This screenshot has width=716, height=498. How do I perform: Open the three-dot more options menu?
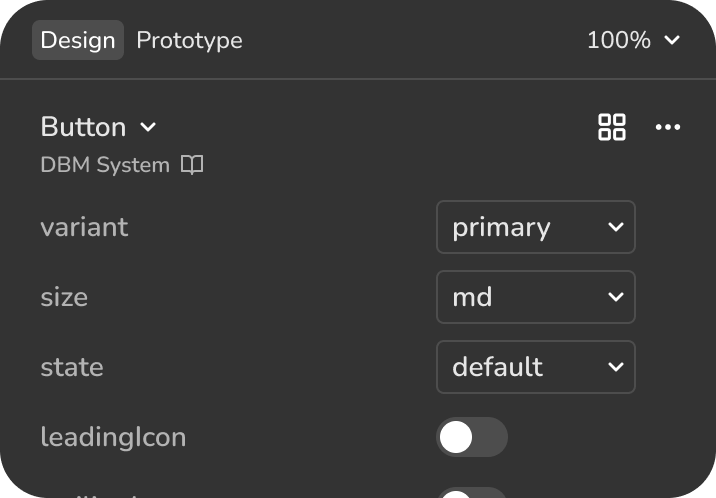(x=668, y=127)
